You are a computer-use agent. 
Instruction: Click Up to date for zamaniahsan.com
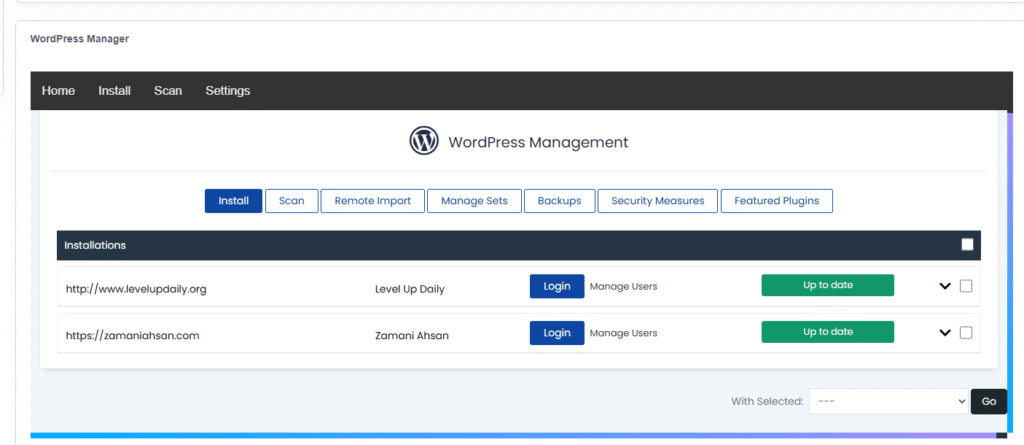coord(827,332)
